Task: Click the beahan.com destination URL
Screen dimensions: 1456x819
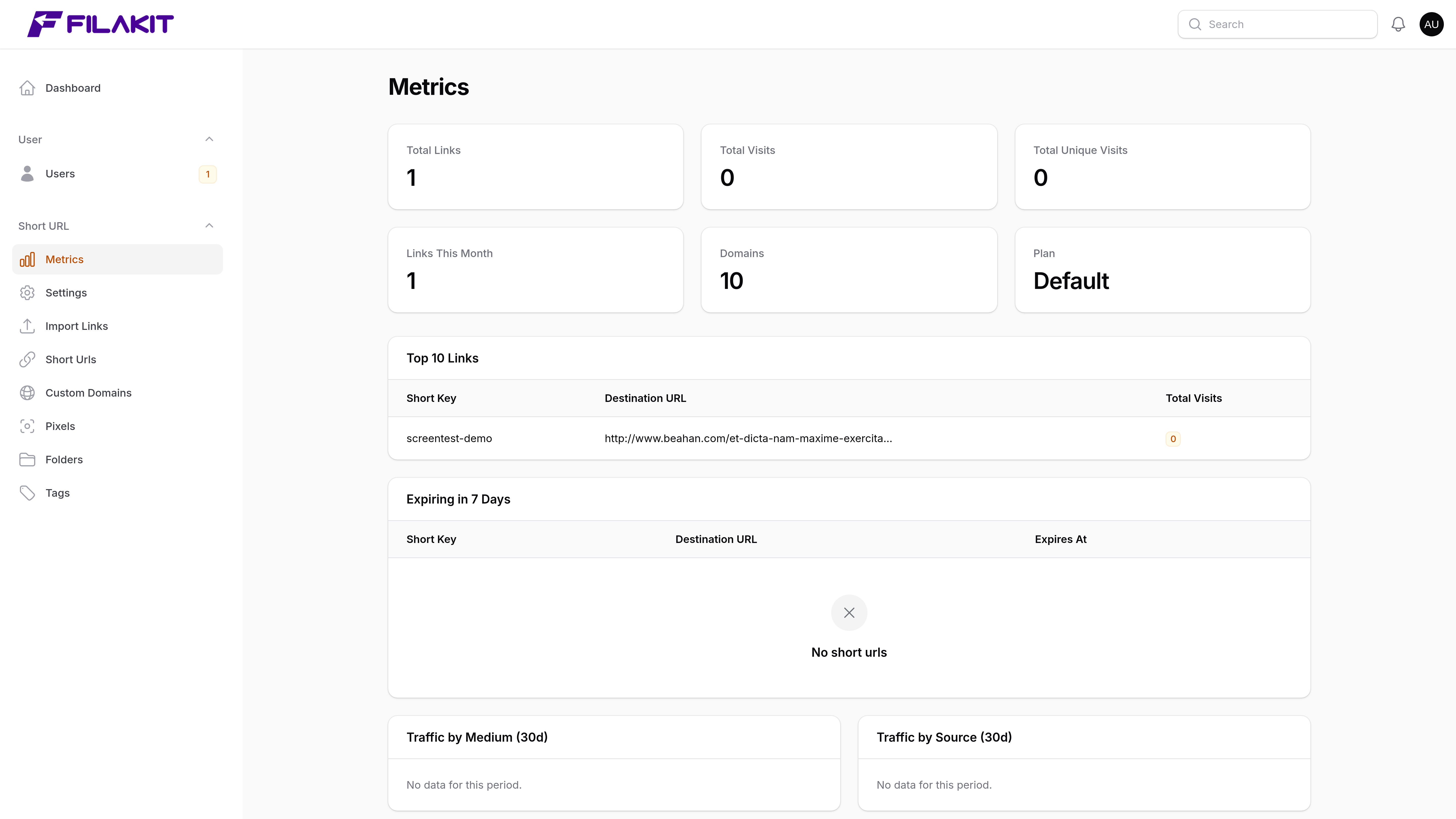Action: coord(748,439)
